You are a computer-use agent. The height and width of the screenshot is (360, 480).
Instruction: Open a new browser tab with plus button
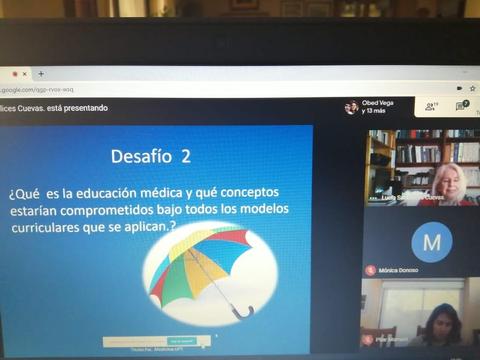point(41,74)
